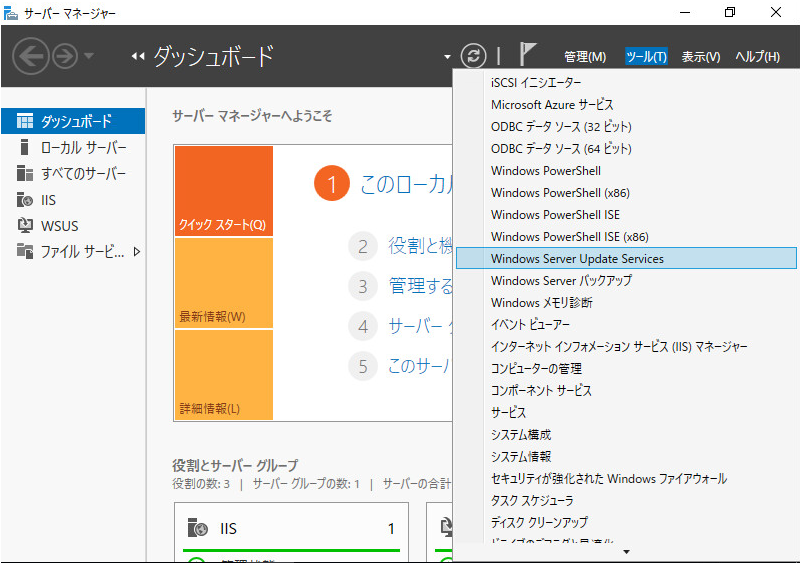Open the 管理(M) menu
This screenshot has width=800, height=563.
point(585,57)
